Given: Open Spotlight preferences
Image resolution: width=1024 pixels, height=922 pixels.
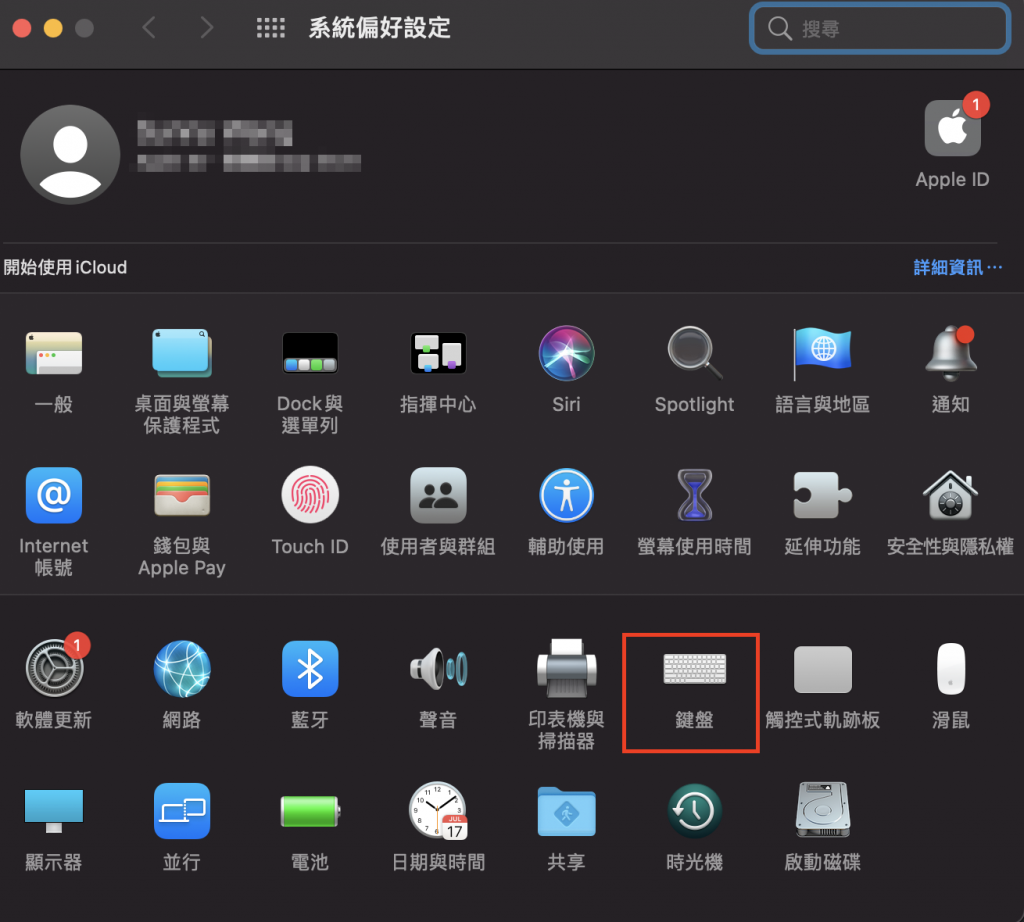Looking at the screenshot, I should click(694, 353).
